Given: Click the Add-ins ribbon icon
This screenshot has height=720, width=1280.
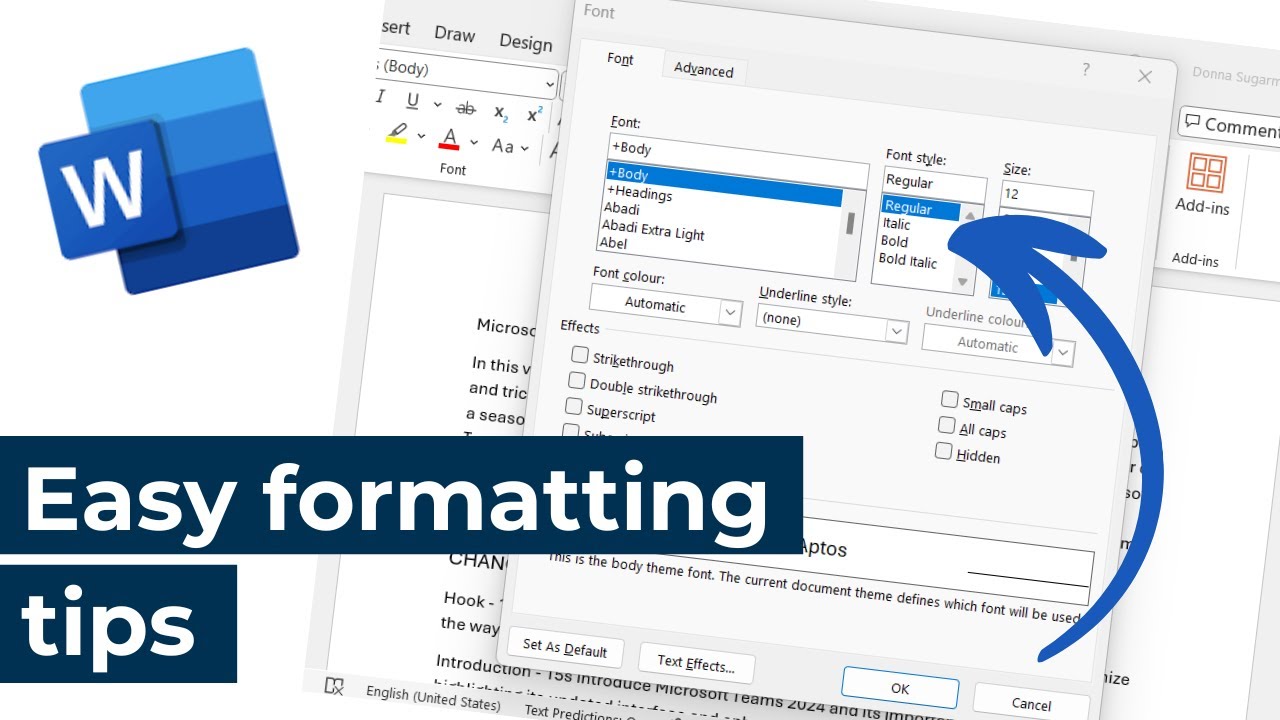Looking at the screenshot, I should pyautogui.click(x=1205, y=185).
